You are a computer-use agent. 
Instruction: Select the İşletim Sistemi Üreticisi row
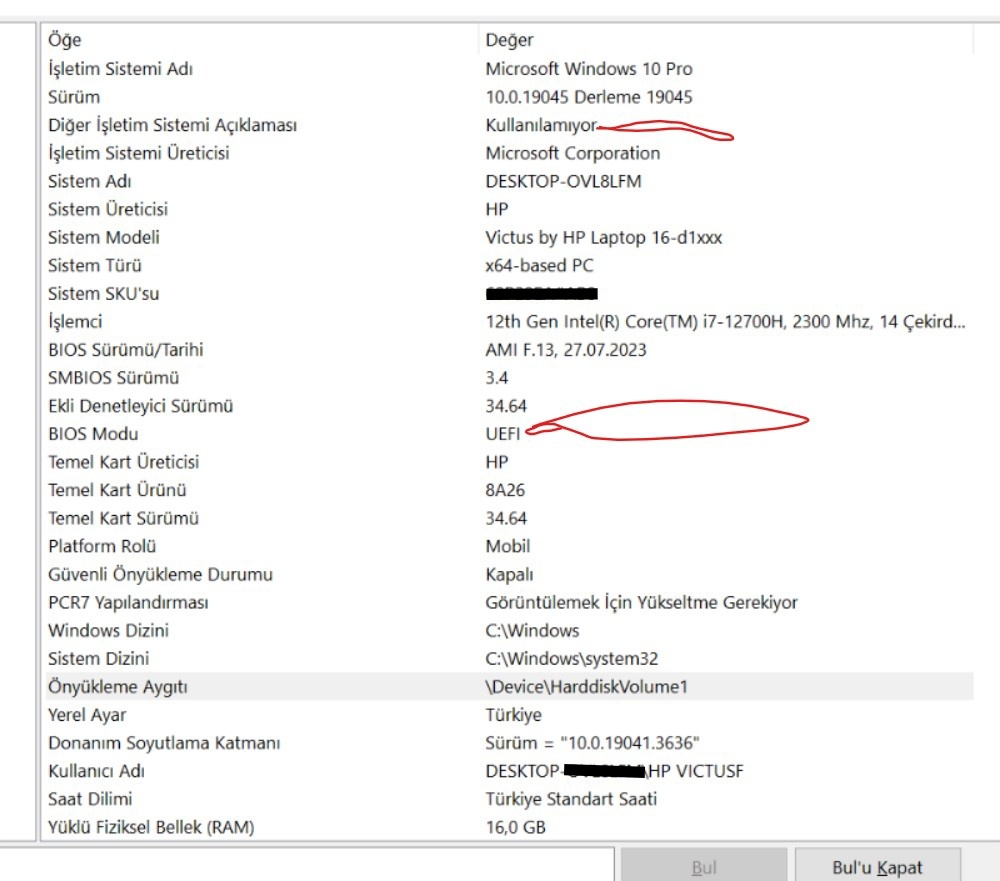click(x=139, y=153)
